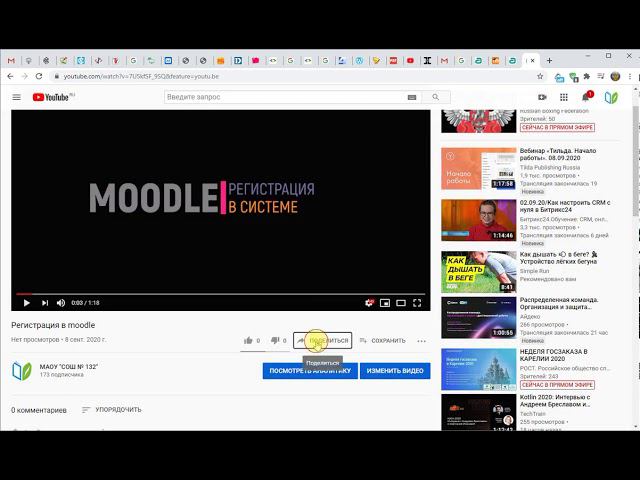Bookmark this page with the star
Screen dimensions: 640x480
tap(540, 76)
